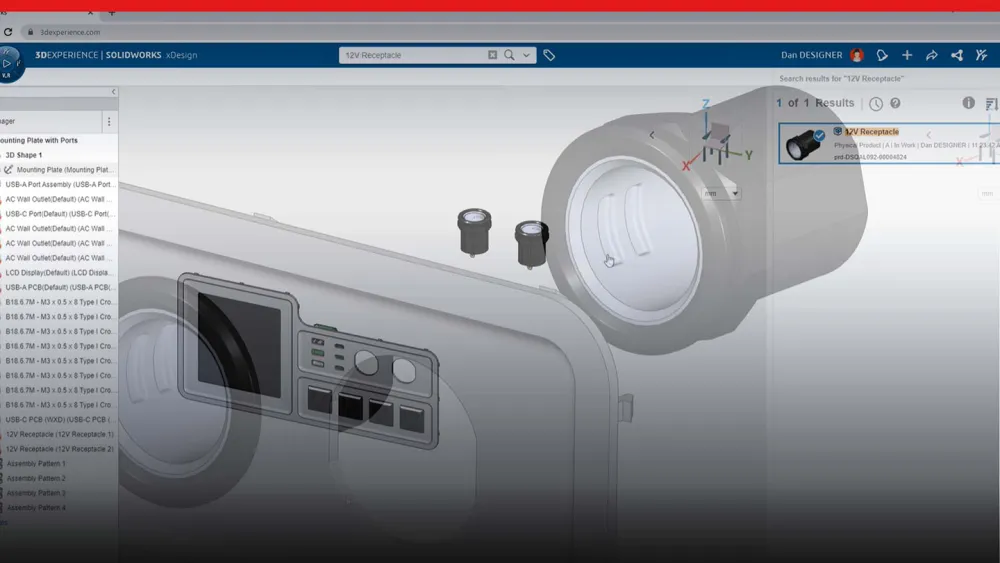
Task: Click the left chevron beside the triad
Action: coord(652,135)
